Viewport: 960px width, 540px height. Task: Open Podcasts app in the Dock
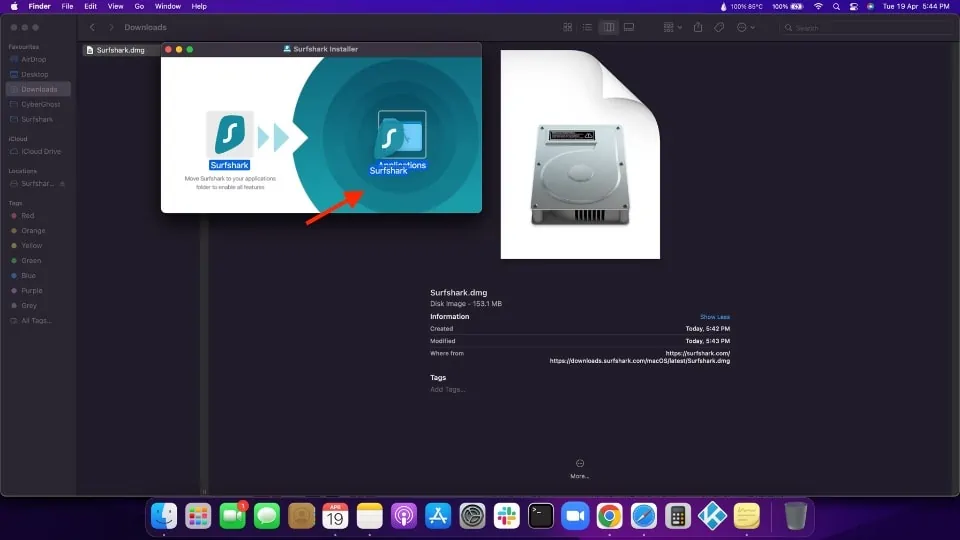point(404,516)
